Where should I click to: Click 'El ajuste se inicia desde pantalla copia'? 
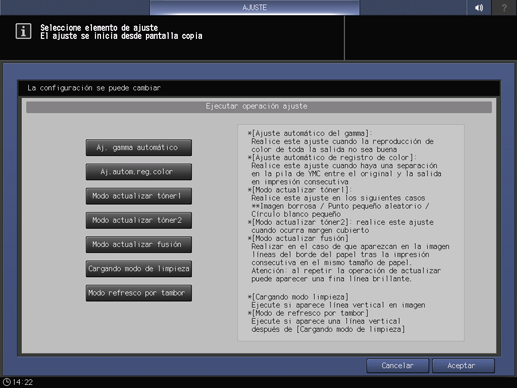[x=121, y=36]
